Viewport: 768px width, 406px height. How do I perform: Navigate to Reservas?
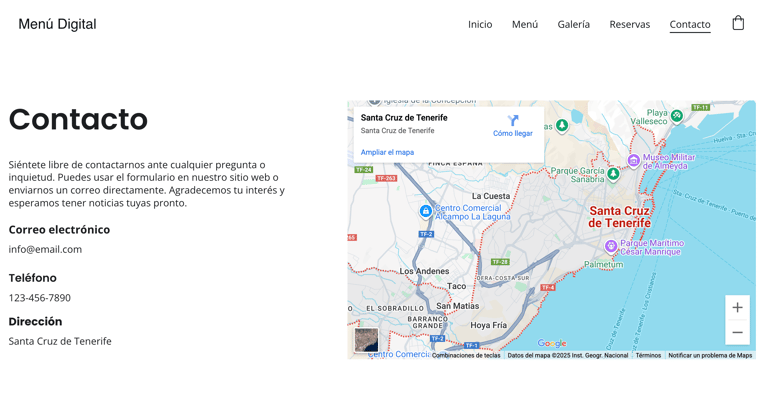(x=629, y=24)
